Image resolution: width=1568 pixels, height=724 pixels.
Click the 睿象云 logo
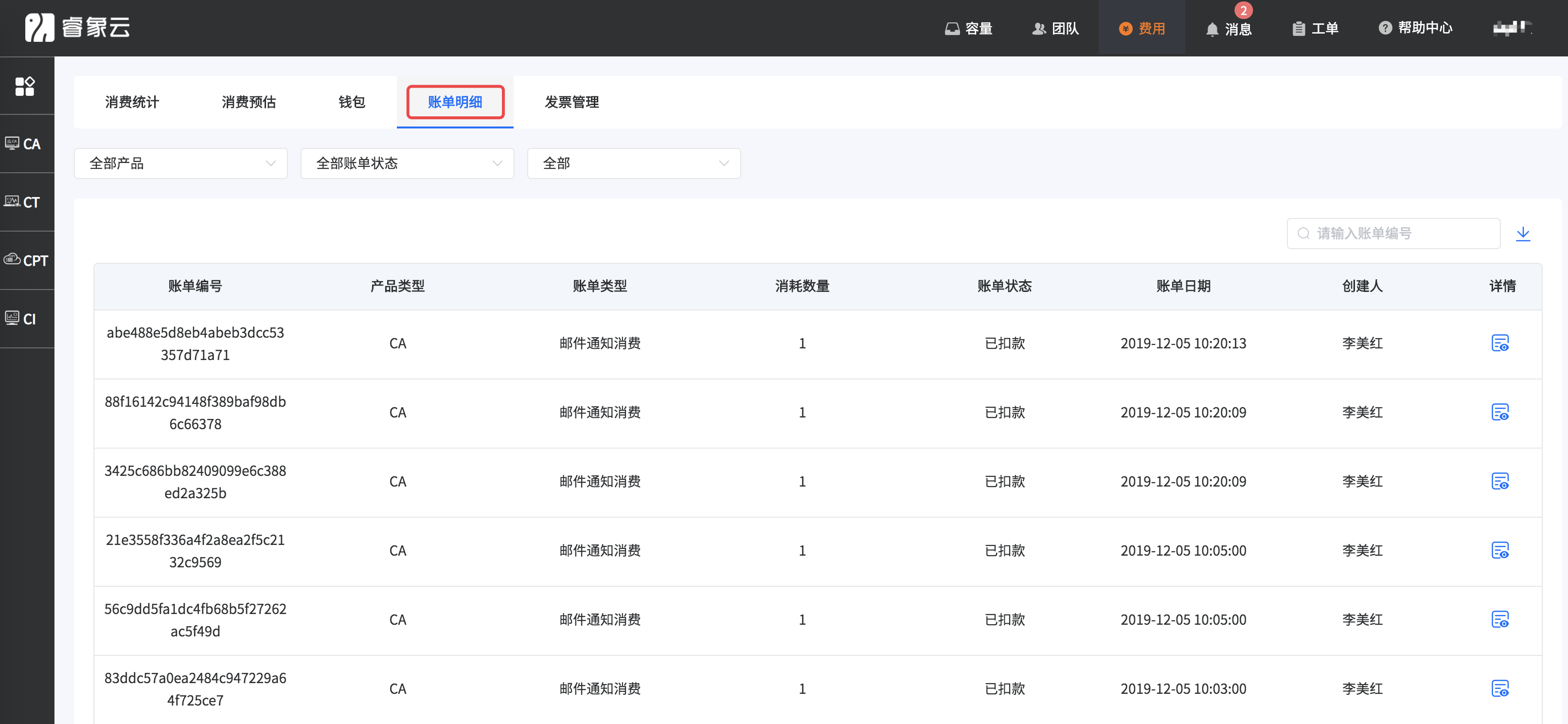click(x=77, y=27)
